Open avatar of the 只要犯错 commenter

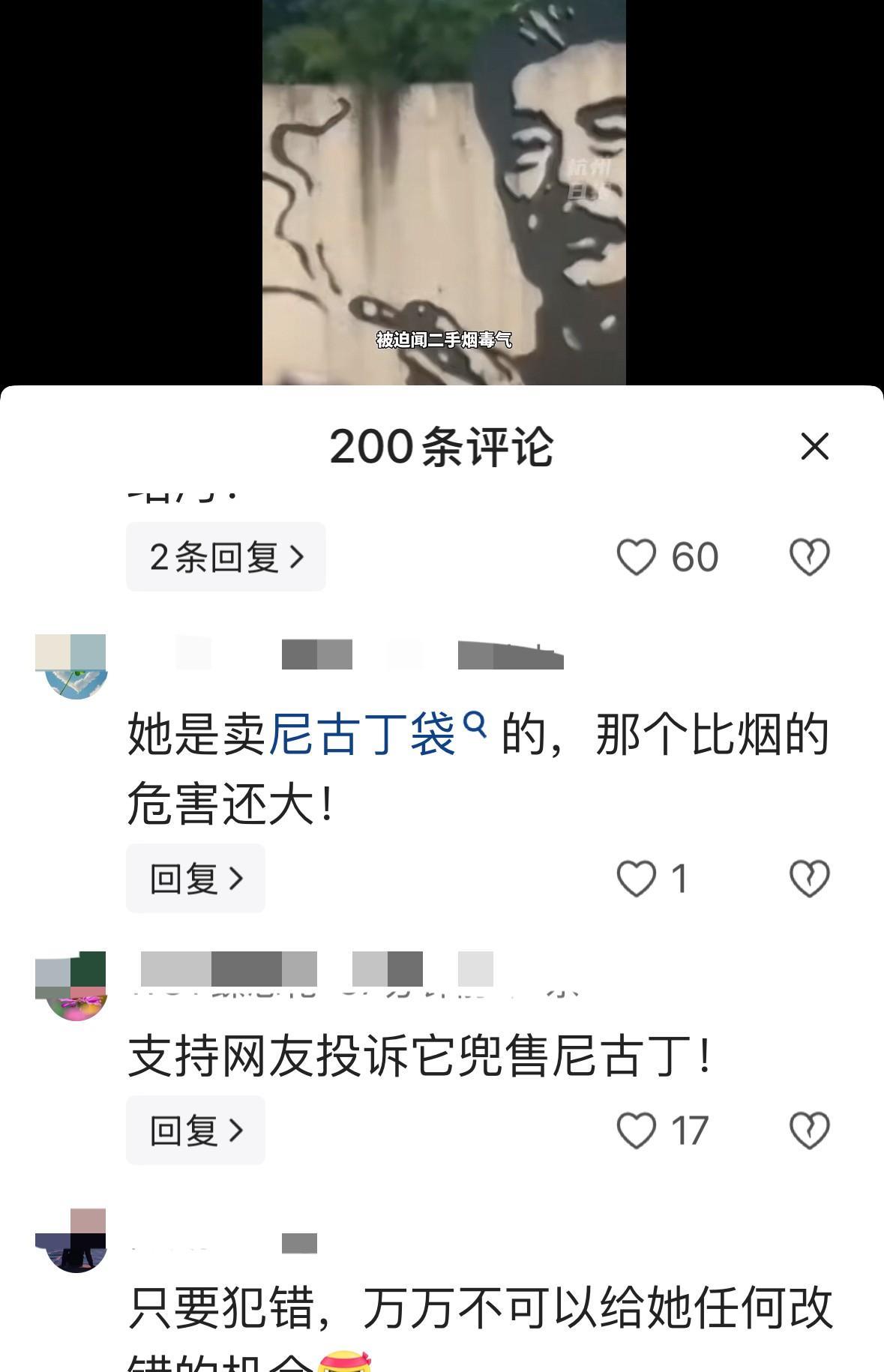pos(70,1241)
